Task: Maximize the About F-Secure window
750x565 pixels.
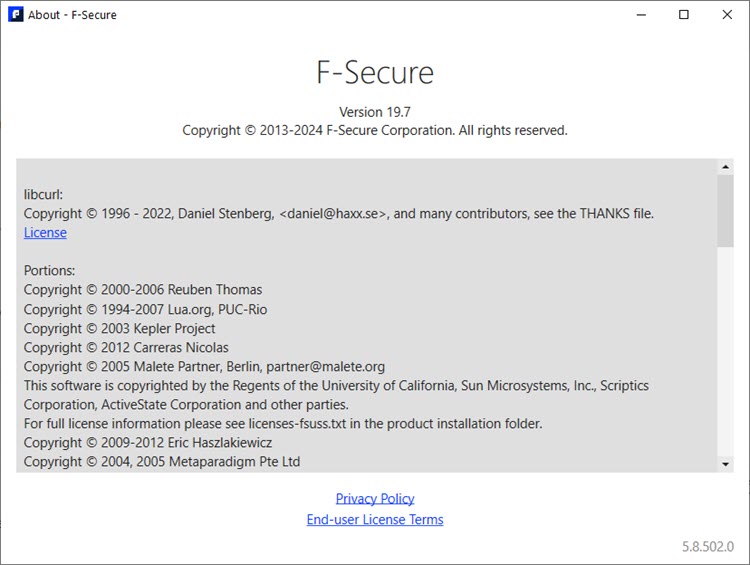Action: click(x=684, y=15)
